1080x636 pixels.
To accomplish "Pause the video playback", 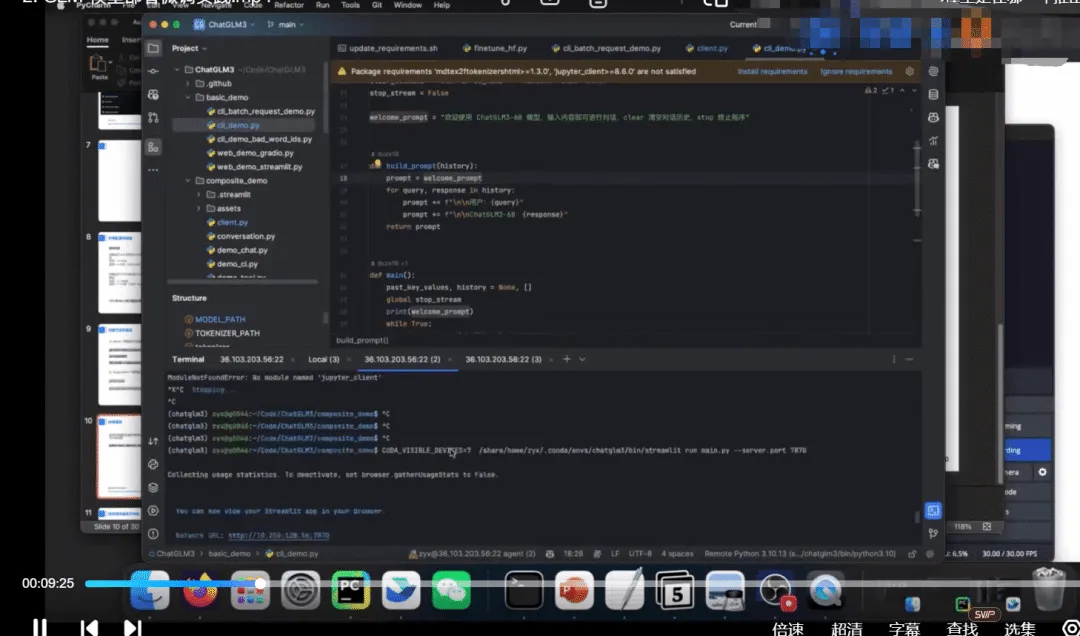I will pyautogui.click(x=40, y=627).
